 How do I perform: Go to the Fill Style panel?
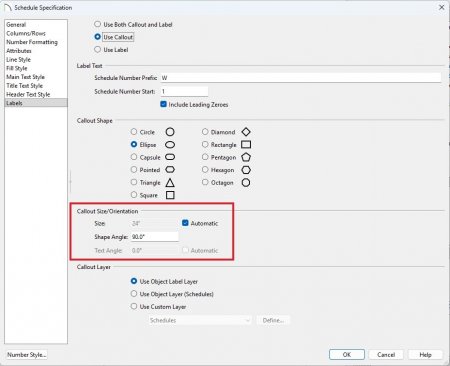click(17, 68)
